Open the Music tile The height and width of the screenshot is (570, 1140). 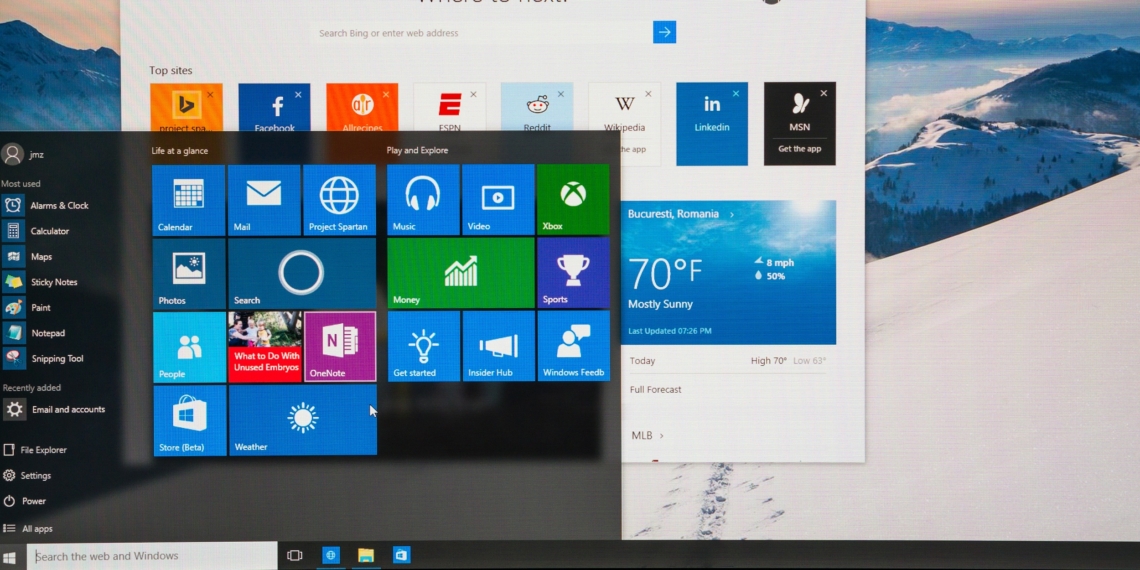pos(423,200)
